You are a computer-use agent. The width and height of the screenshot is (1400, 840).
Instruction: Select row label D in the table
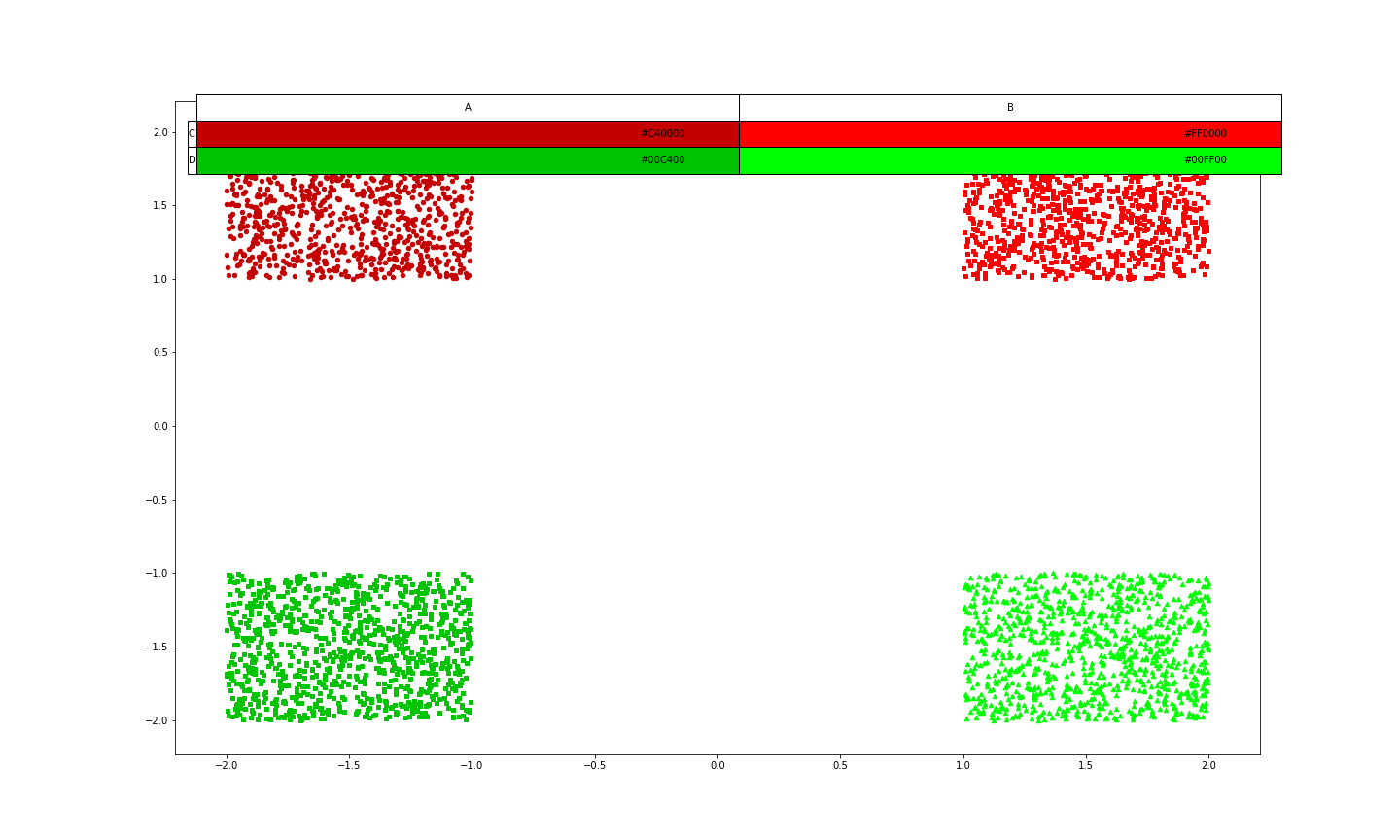click(x=192, y=160)
